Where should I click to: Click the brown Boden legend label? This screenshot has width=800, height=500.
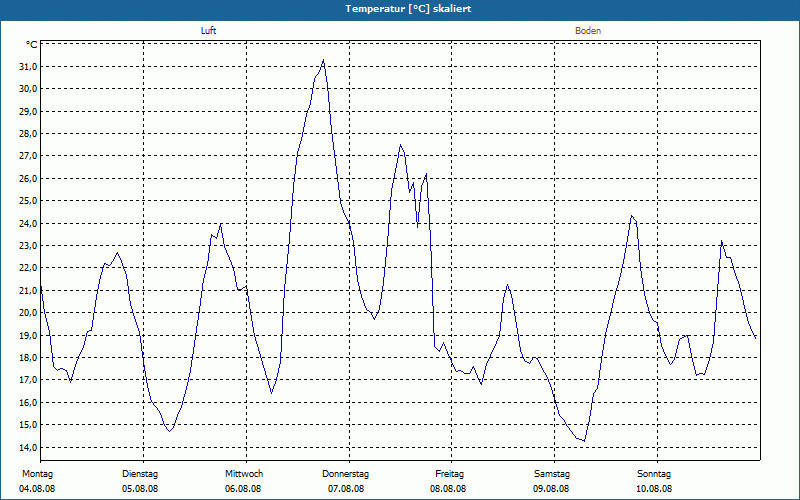tap(588, 31)
